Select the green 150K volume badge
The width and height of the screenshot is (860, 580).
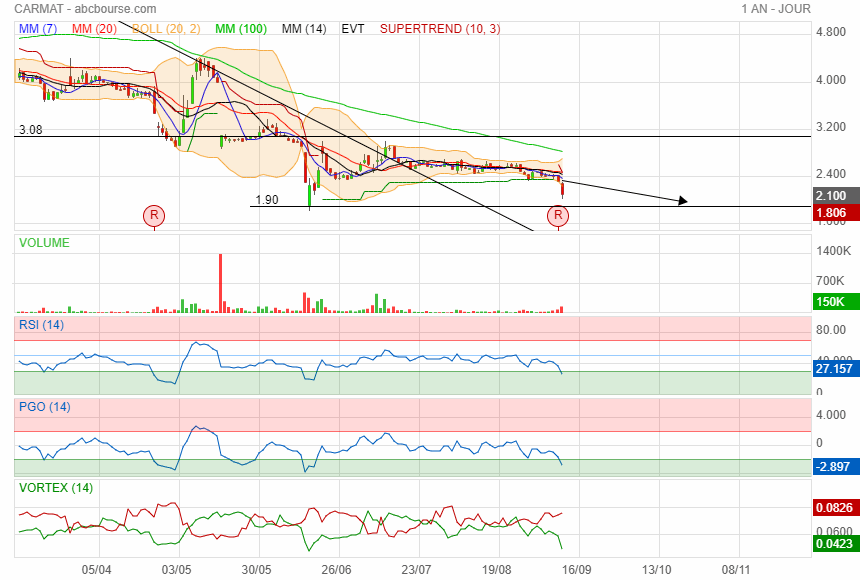coord(831,302)
